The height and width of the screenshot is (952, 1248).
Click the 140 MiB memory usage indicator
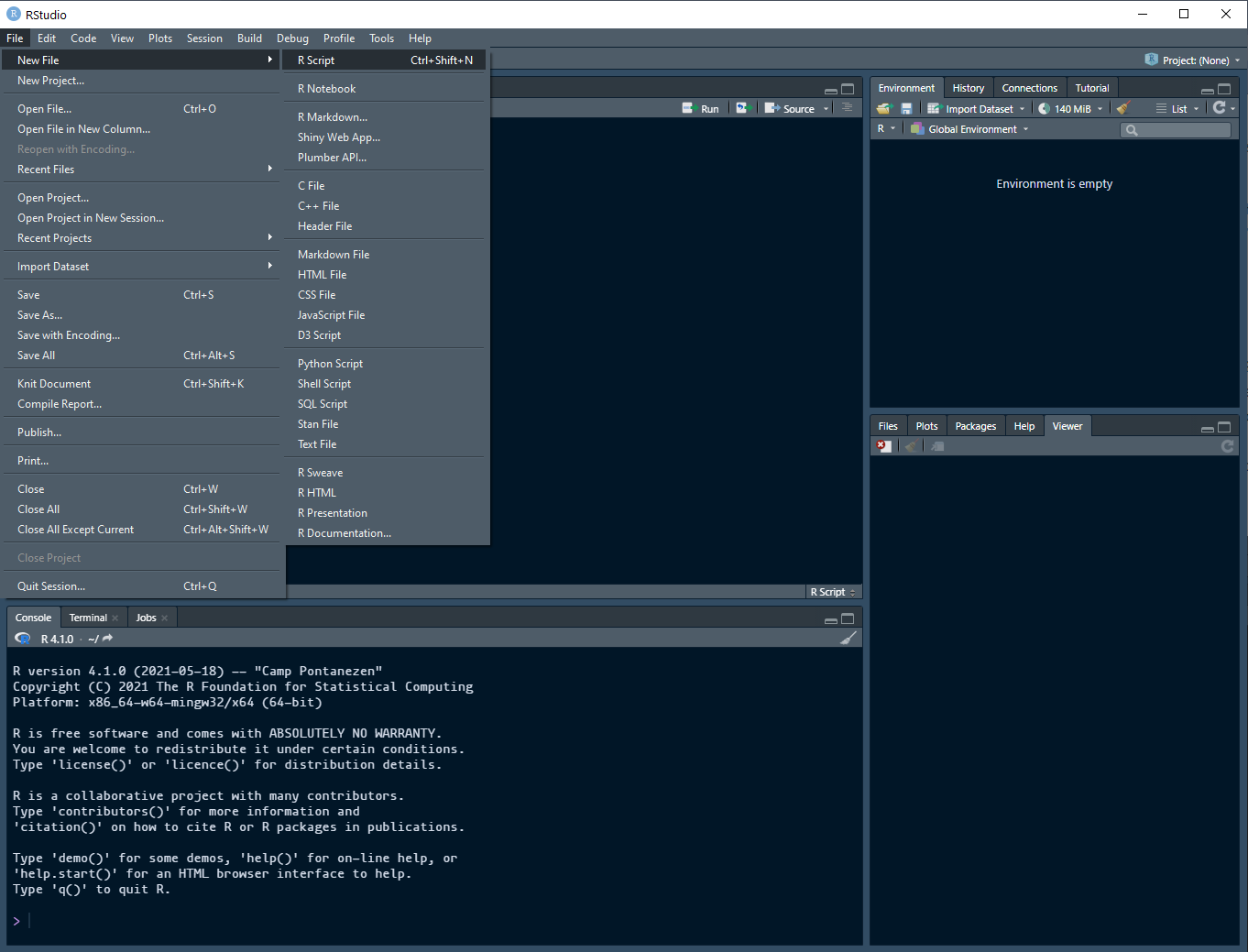[x=1070, y=108]
